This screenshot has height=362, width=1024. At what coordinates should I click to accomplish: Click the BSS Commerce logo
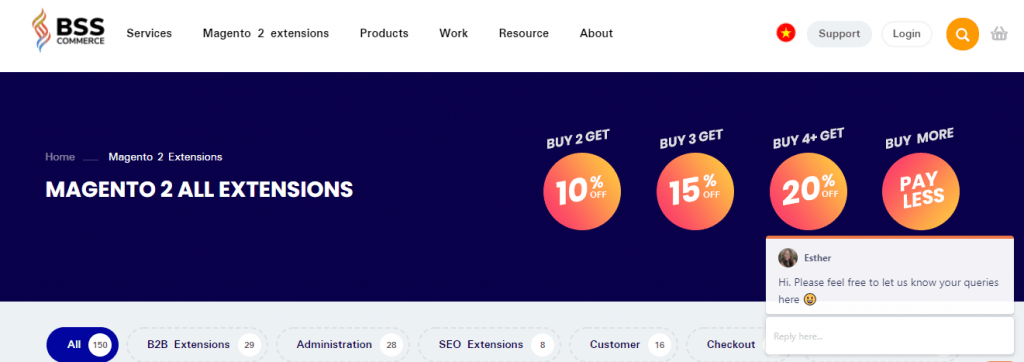pyautogui.click(x=68, y=31)
